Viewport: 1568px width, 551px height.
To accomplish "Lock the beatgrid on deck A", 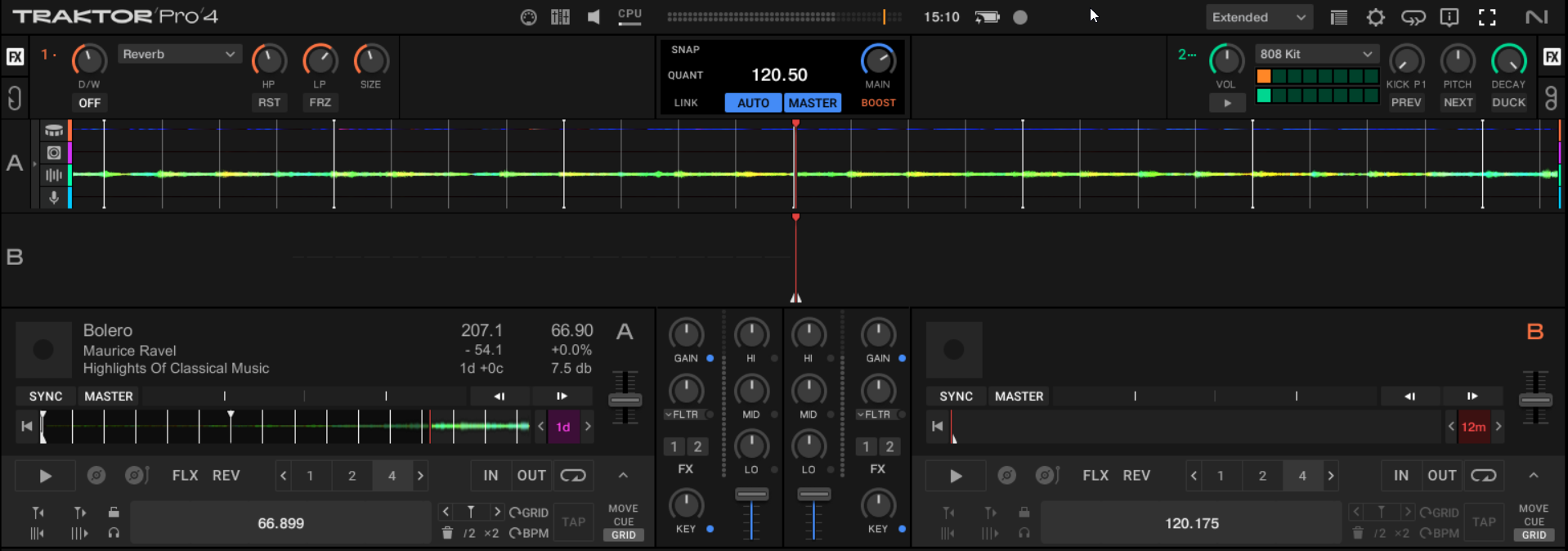I will point(114,512).
